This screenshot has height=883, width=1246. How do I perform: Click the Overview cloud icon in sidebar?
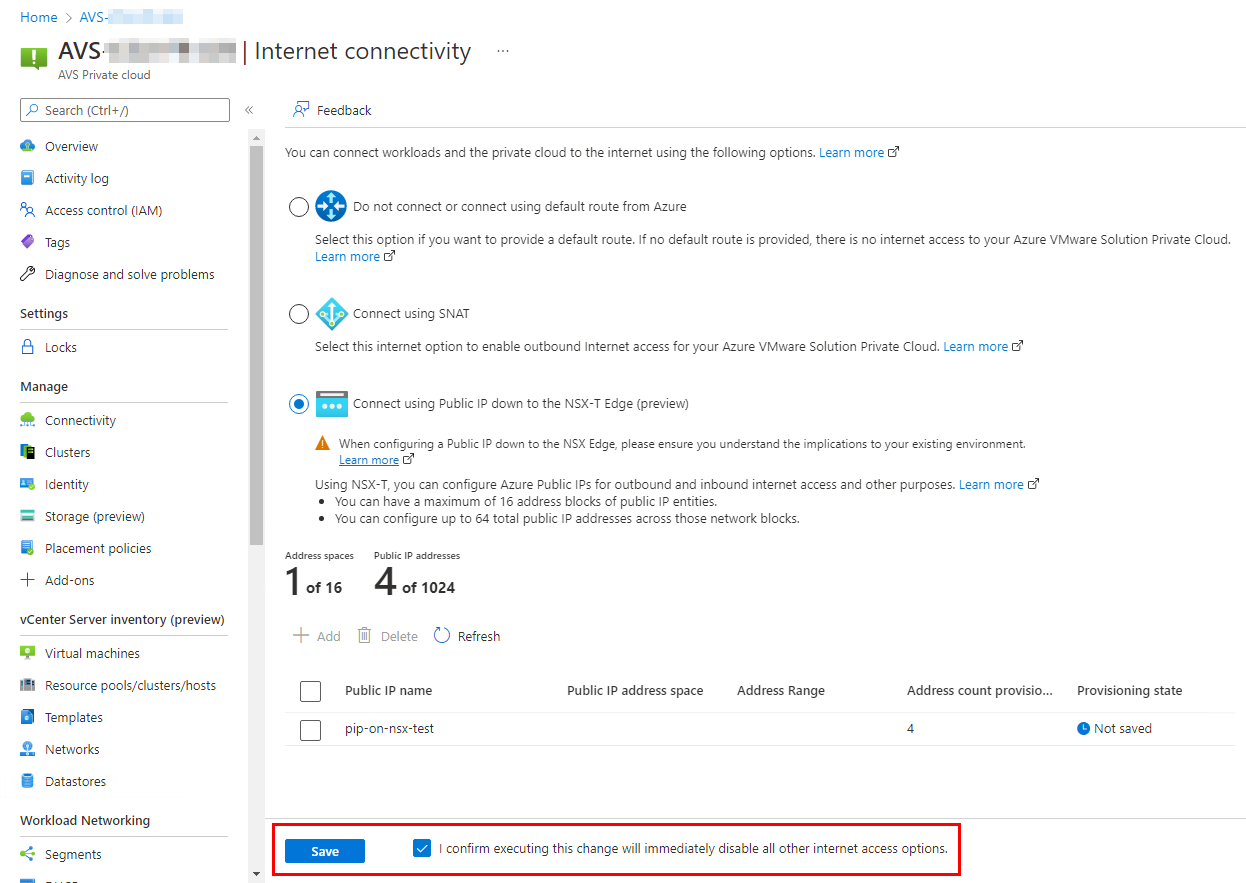[28, 146]
